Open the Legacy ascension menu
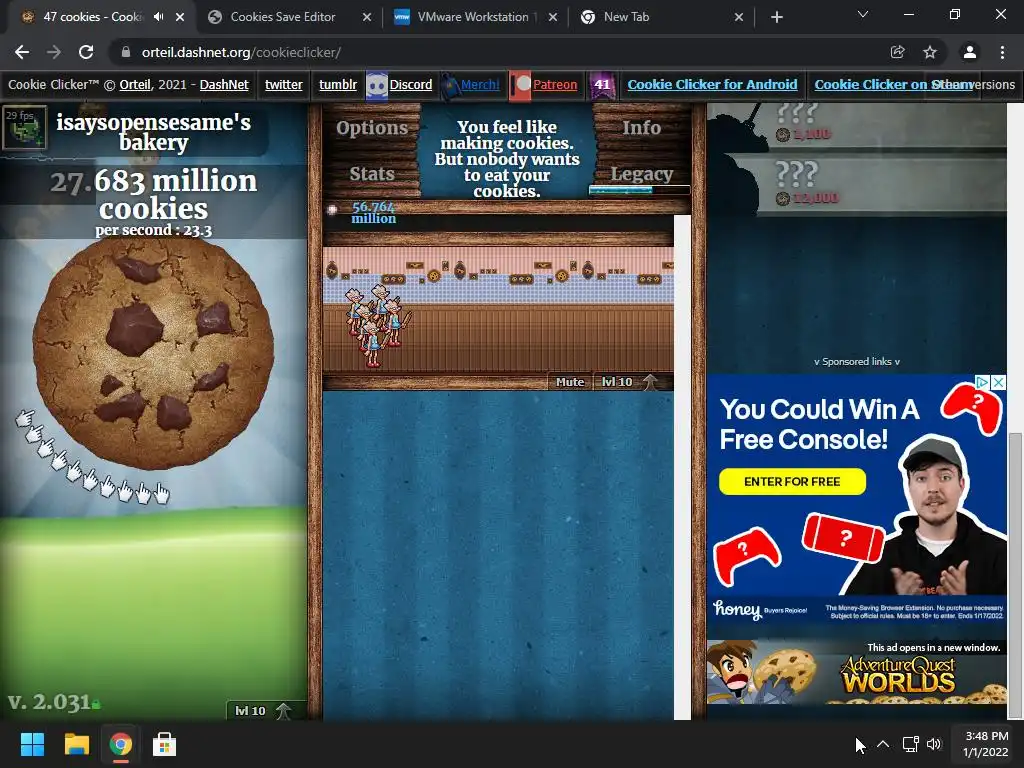Screen dimensions: 1024x768 pos(641,174)
